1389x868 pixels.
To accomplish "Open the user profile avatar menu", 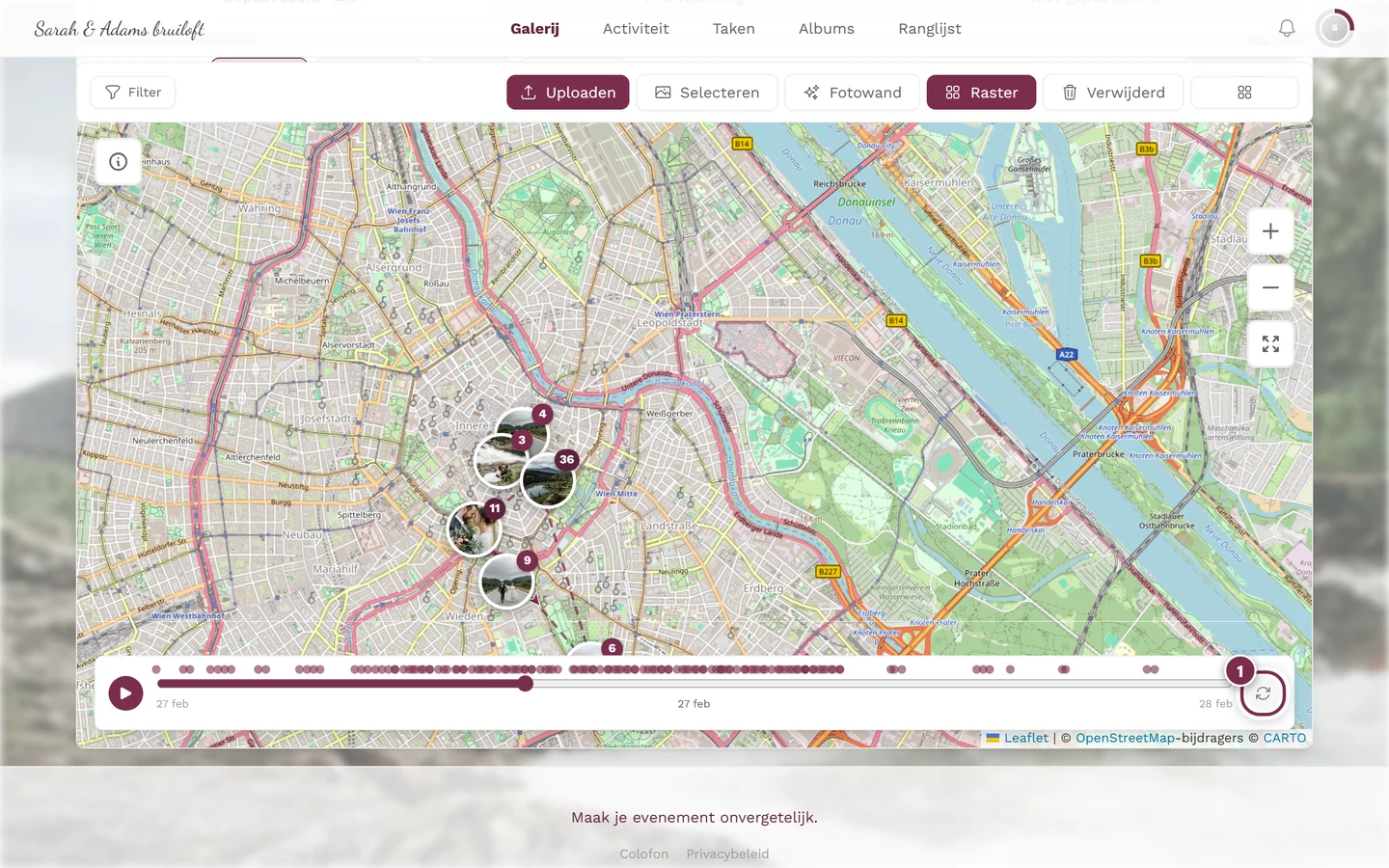I will (x=1335, y=29).
